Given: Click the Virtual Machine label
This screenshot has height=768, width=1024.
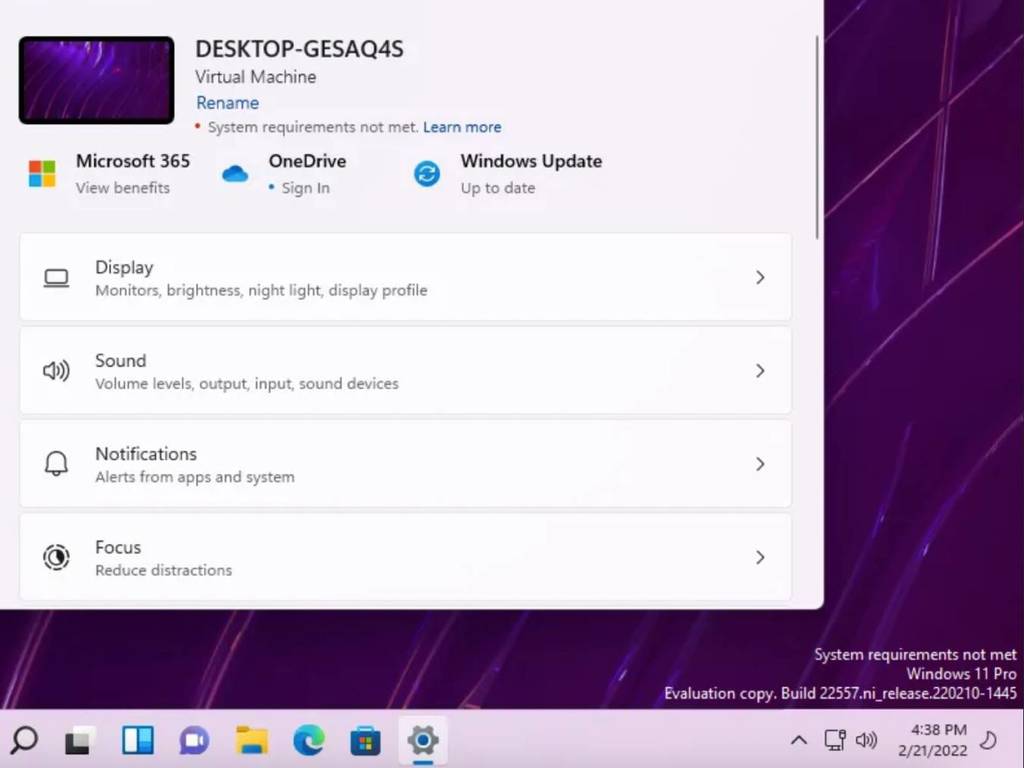Looking at the screenshot, I should 255,77.
